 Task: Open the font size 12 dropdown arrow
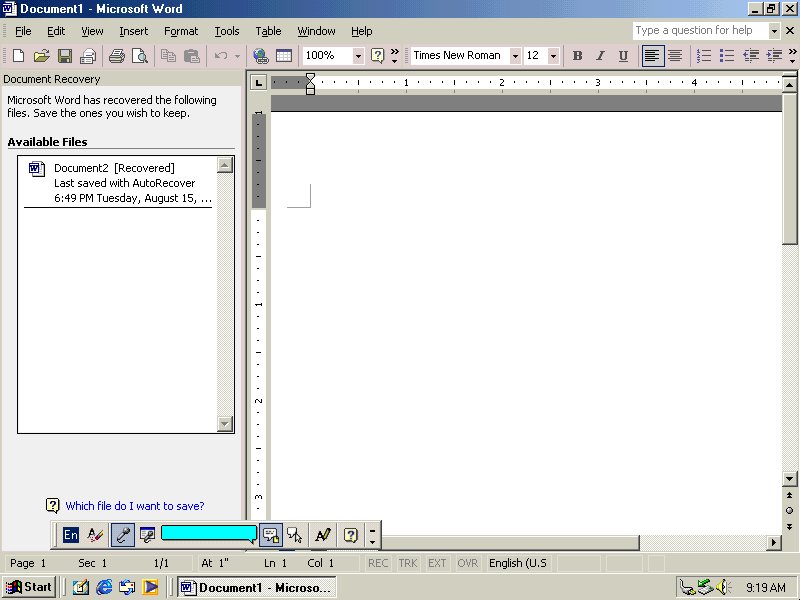[x=554, y=56]
